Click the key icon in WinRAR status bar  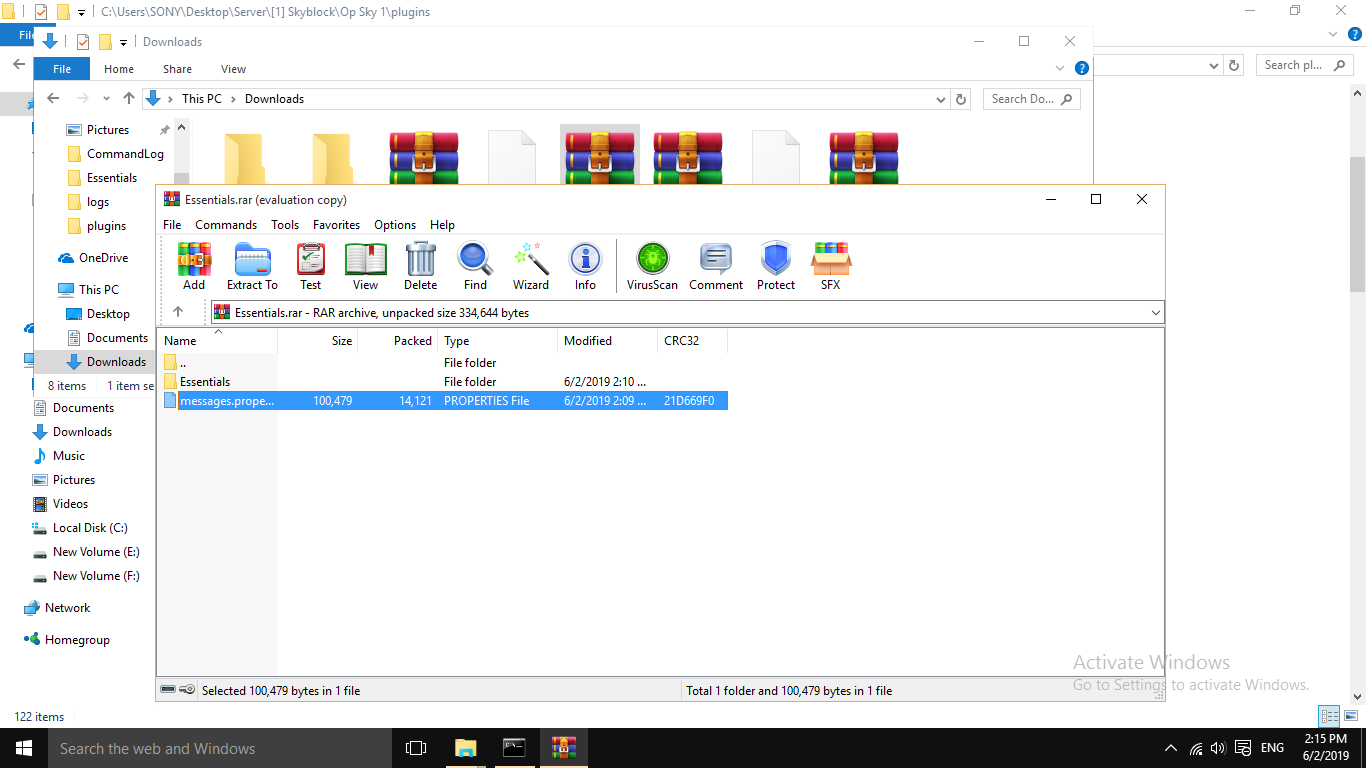pyautogui.click(x=187, y=690)
